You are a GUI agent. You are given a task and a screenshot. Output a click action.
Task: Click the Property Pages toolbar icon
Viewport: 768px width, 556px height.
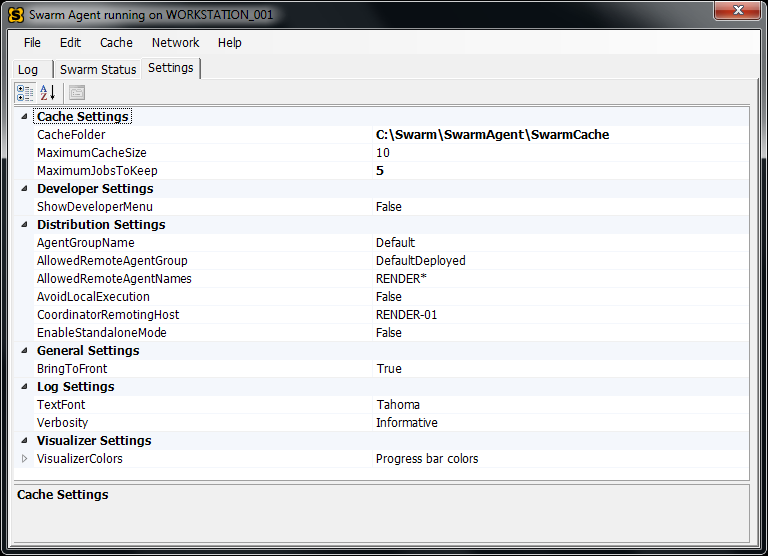tap(77, 93)
